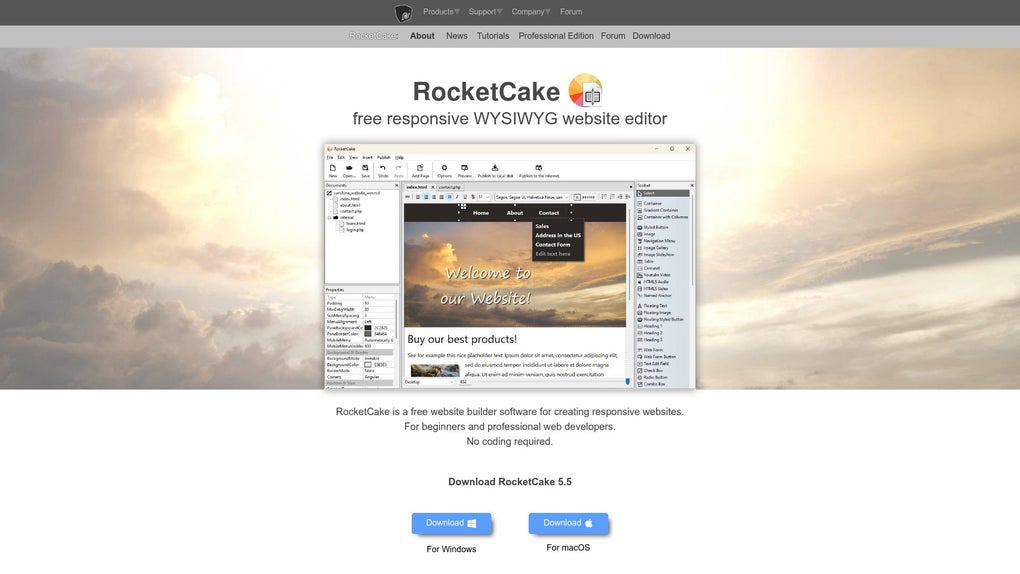Select login.php in the Documents tree
Screen dimensions: 1020x574
pyautogui.click(x=355, y=230)
